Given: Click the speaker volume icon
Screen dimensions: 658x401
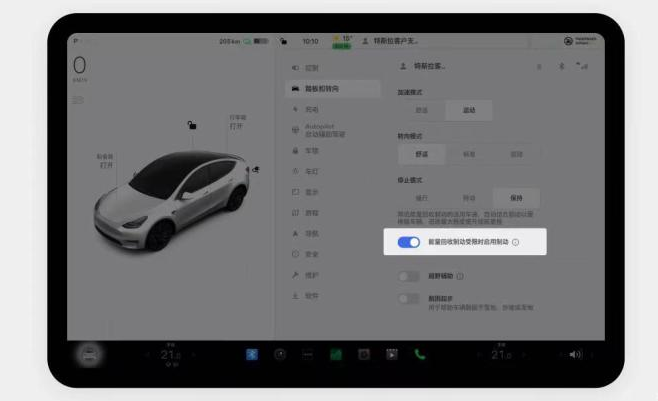Looking at the screenshot, I should pos(575,354).
